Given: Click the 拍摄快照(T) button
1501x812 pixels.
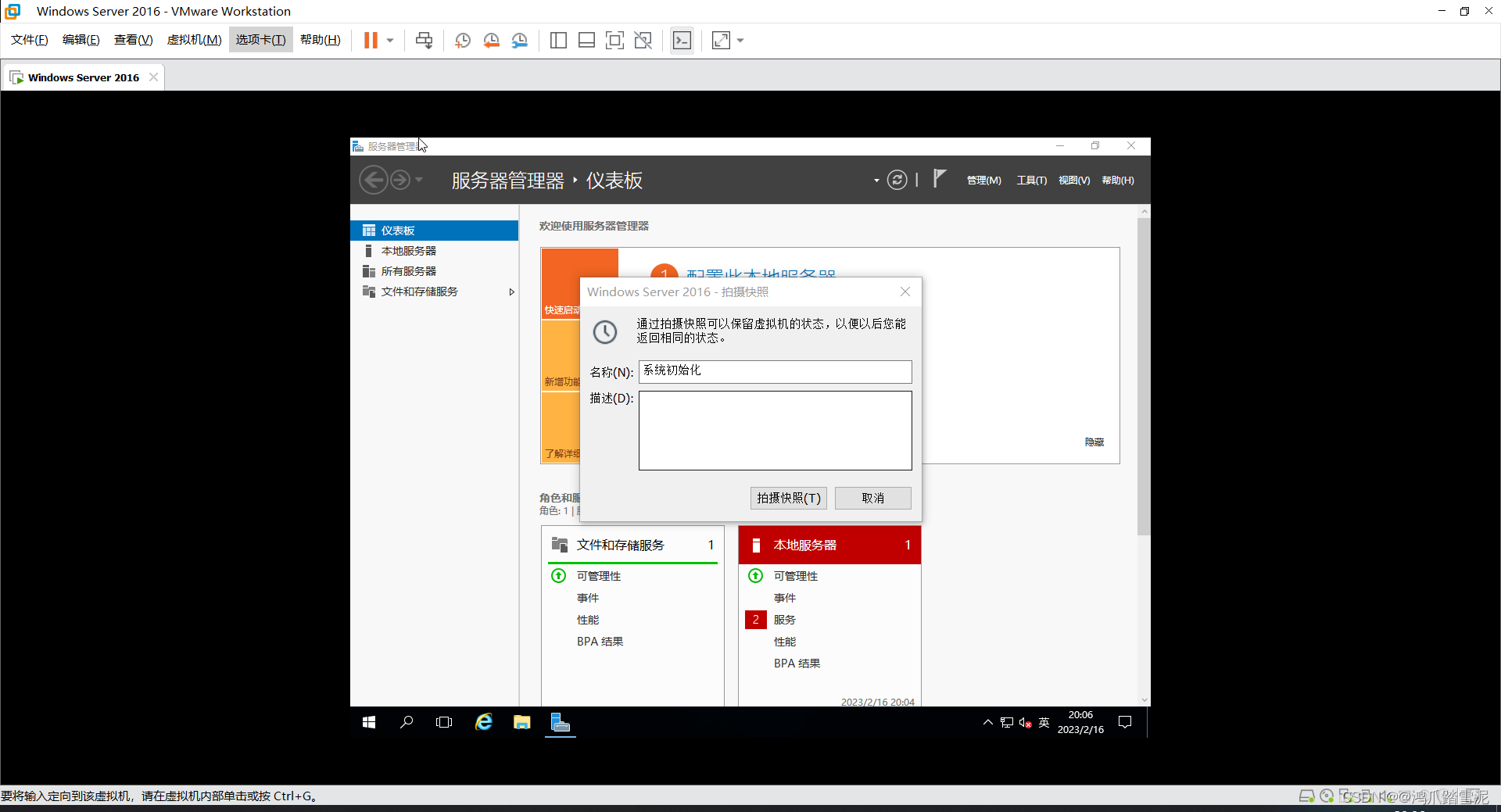Looking at the screenshot, I should [x=789, y=498].
